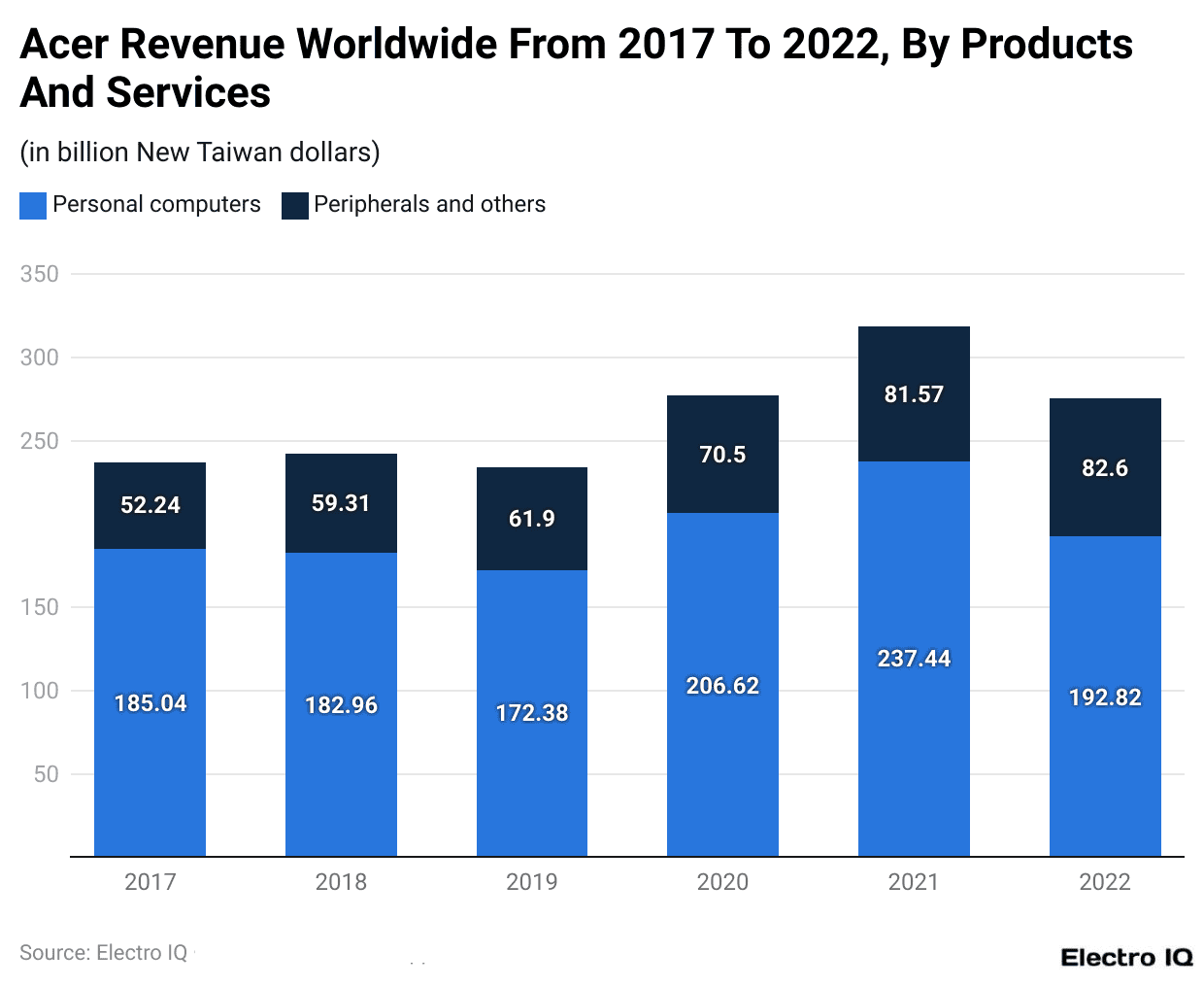Click the 2019 segment labeled 61.9

click(x=531, y=519)
